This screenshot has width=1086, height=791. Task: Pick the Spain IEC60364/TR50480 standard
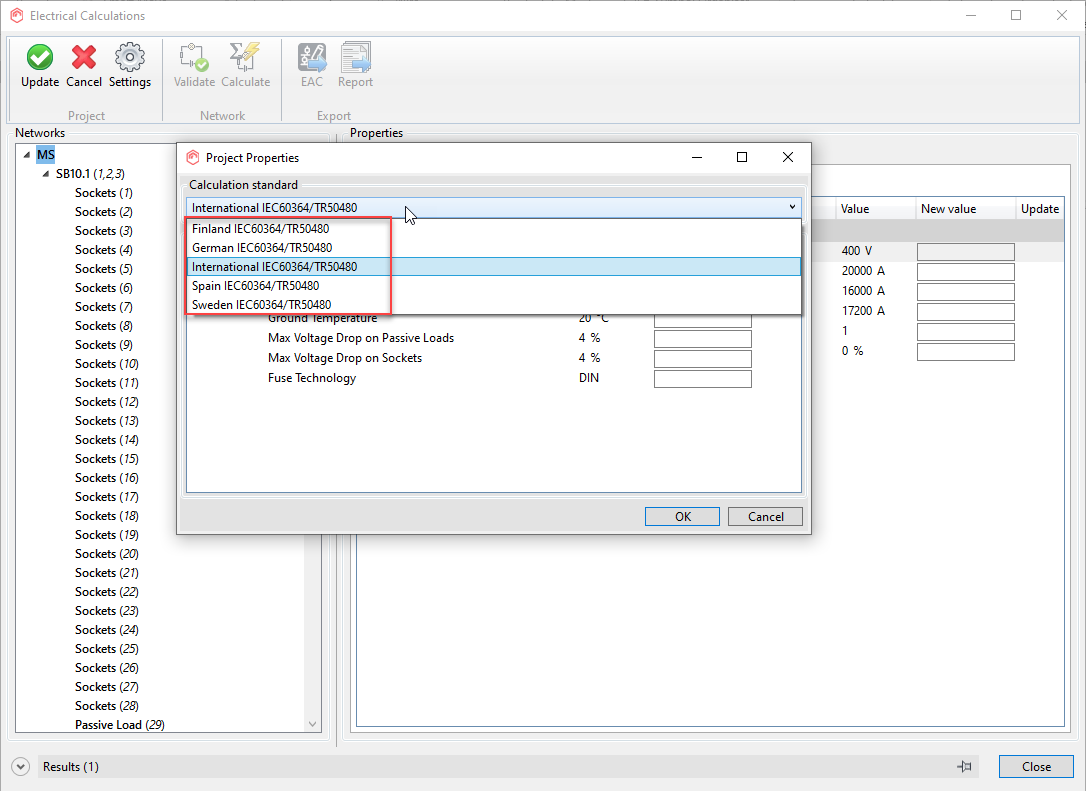click(256, 286)
